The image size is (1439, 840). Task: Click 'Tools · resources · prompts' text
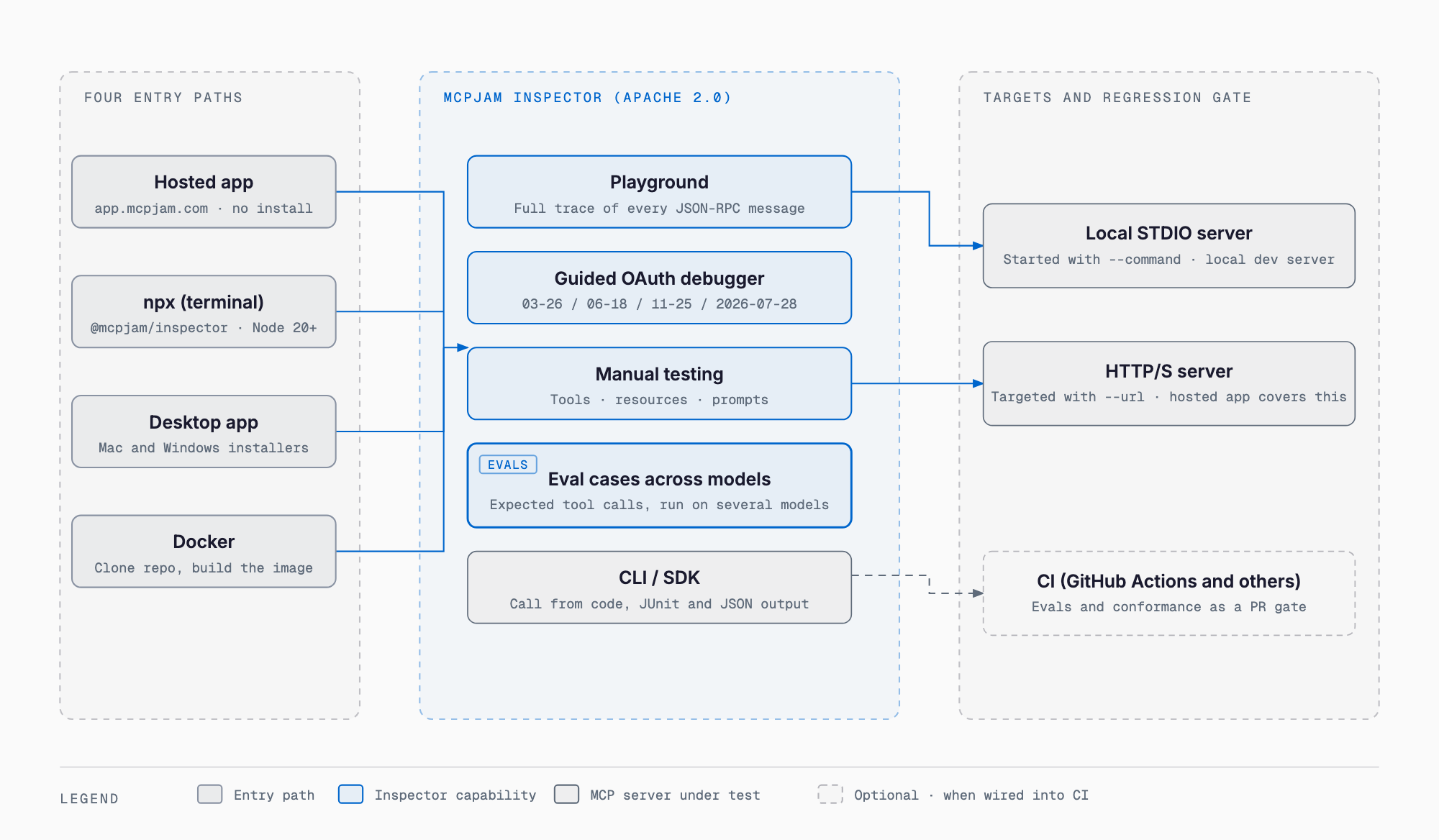659,400
